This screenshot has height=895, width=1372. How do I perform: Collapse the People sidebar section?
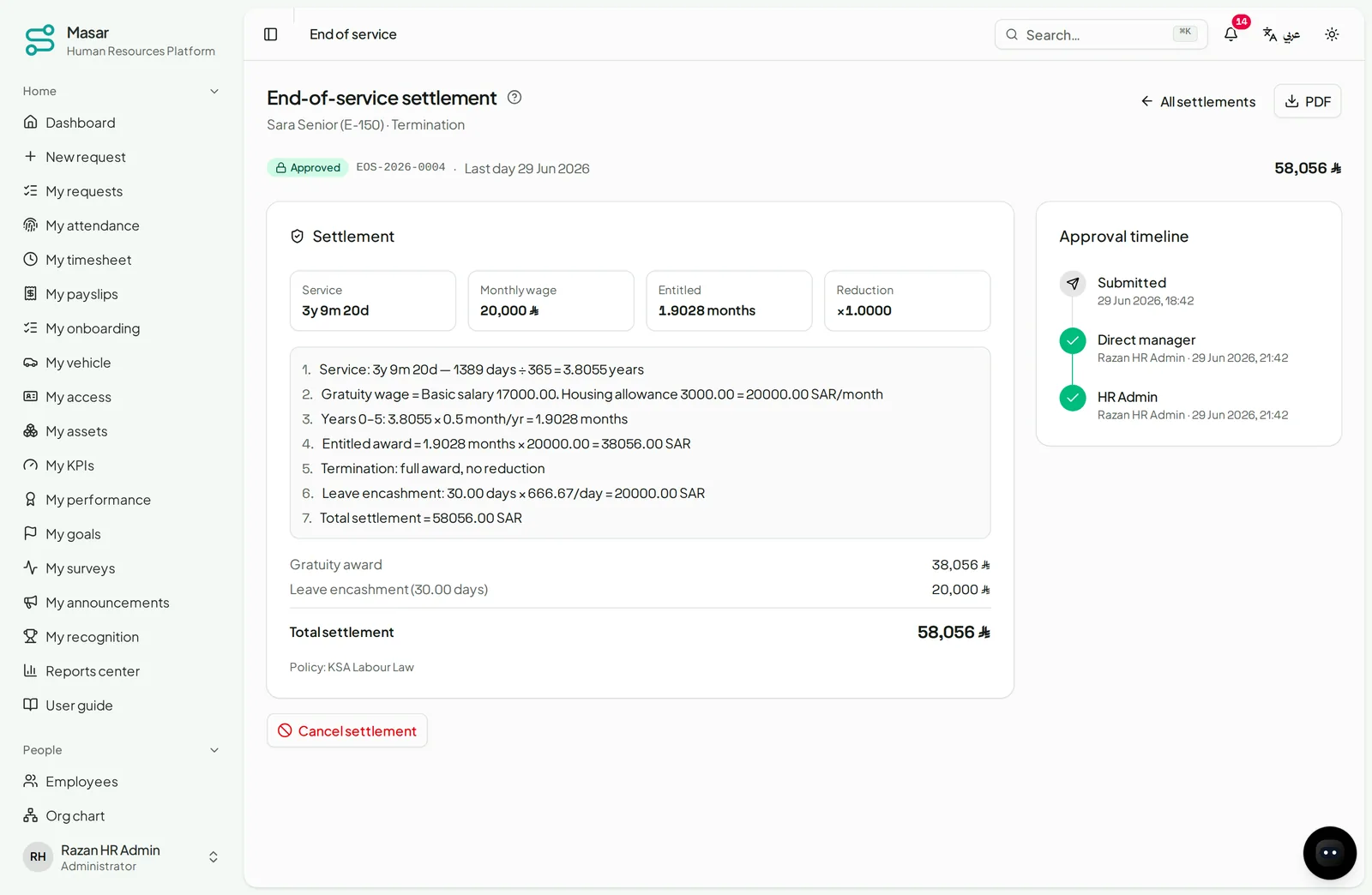point(214,750)
